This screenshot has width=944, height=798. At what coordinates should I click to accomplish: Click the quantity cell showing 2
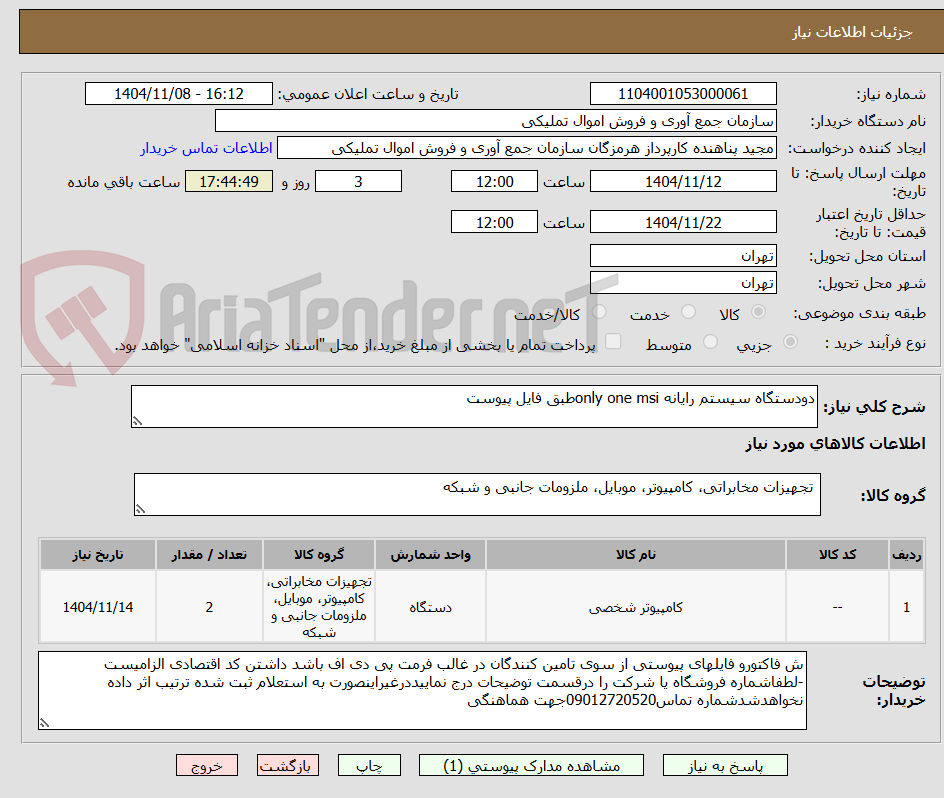209,607
